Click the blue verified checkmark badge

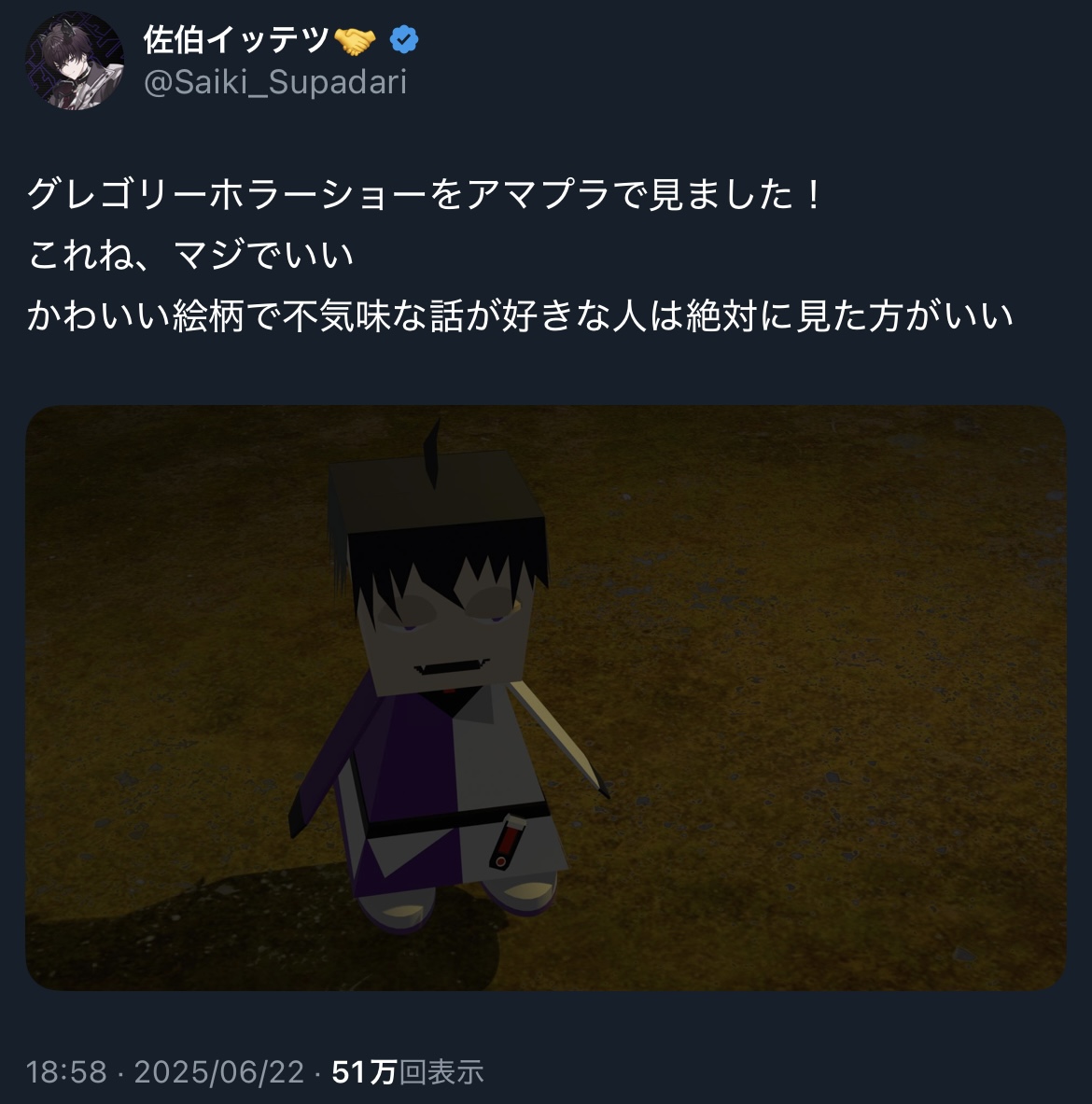tap(404, 40)
